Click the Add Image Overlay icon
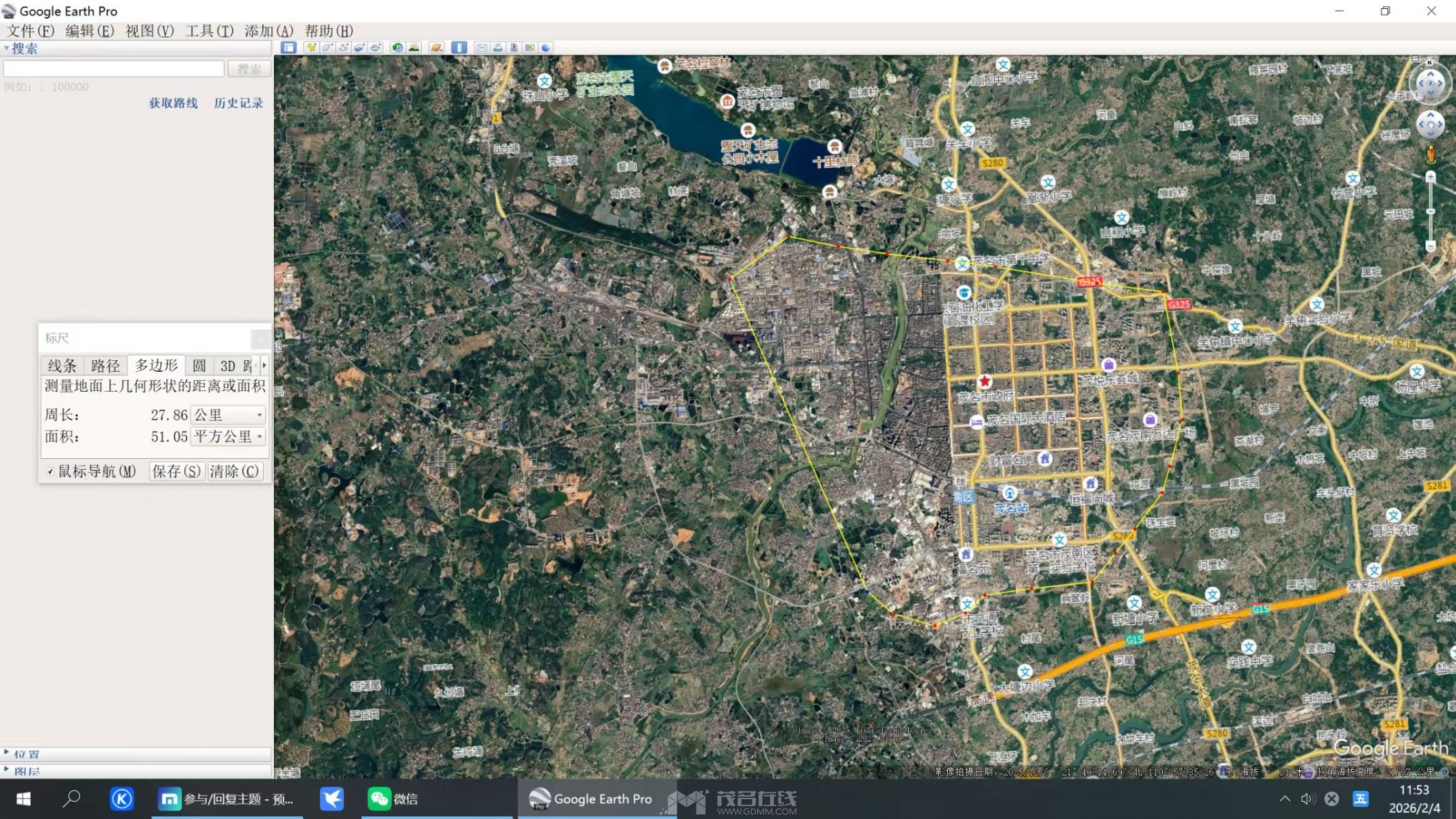Screen dimensions: 1456x819 pos(360,47)
